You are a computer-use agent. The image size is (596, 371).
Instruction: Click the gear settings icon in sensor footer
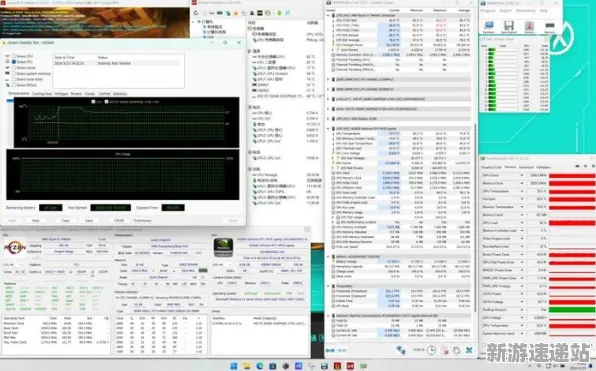pos(456,350)
